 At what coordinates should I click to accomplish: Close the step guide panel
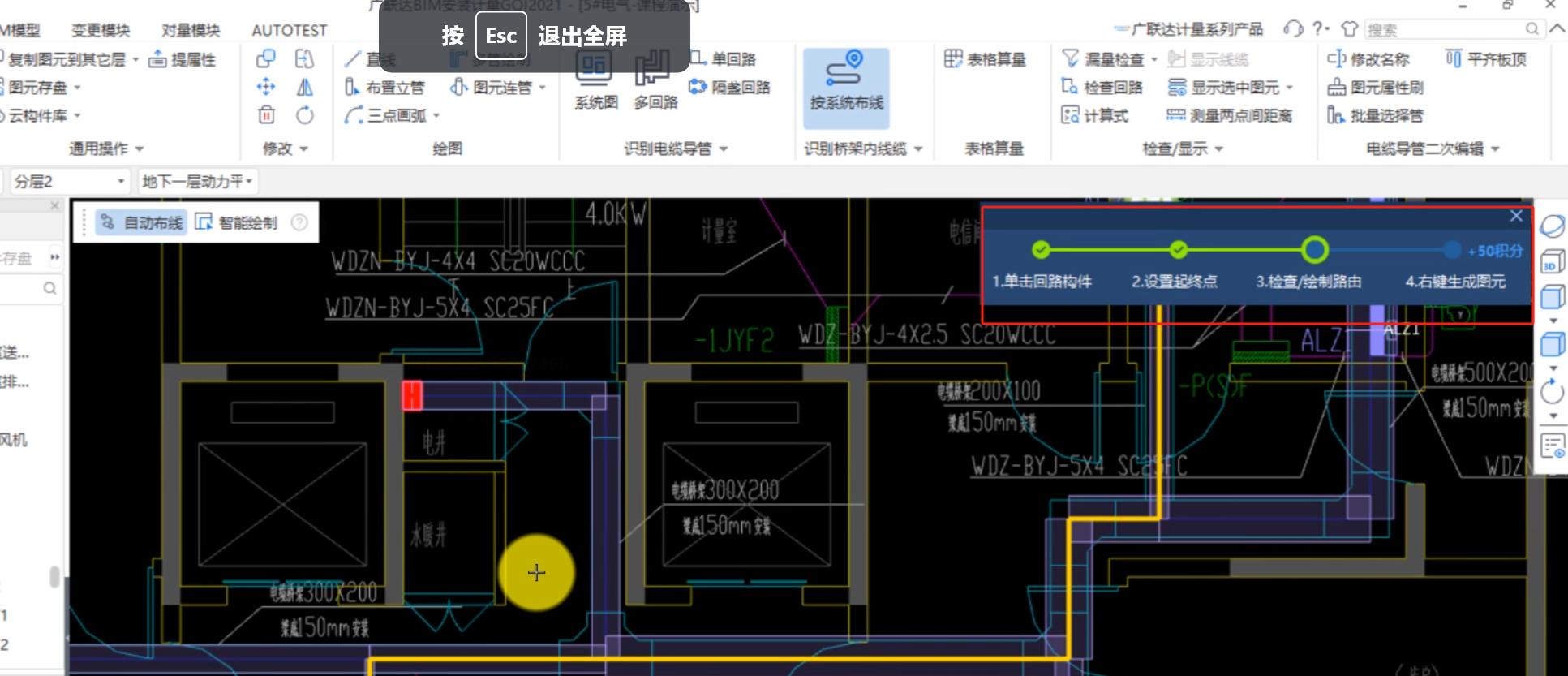coord(1516,216)
